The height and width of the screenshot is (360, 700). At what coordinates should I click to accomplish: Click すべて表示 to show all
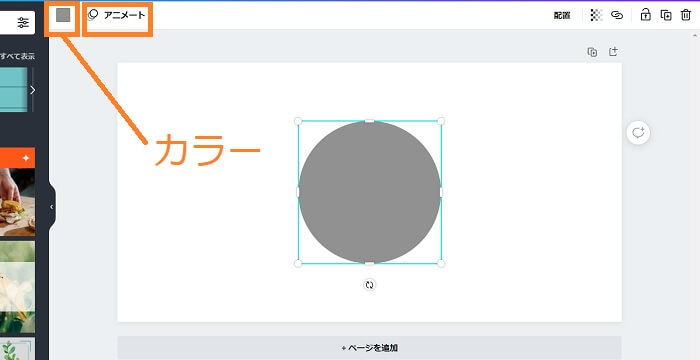[x=17, y=56]
